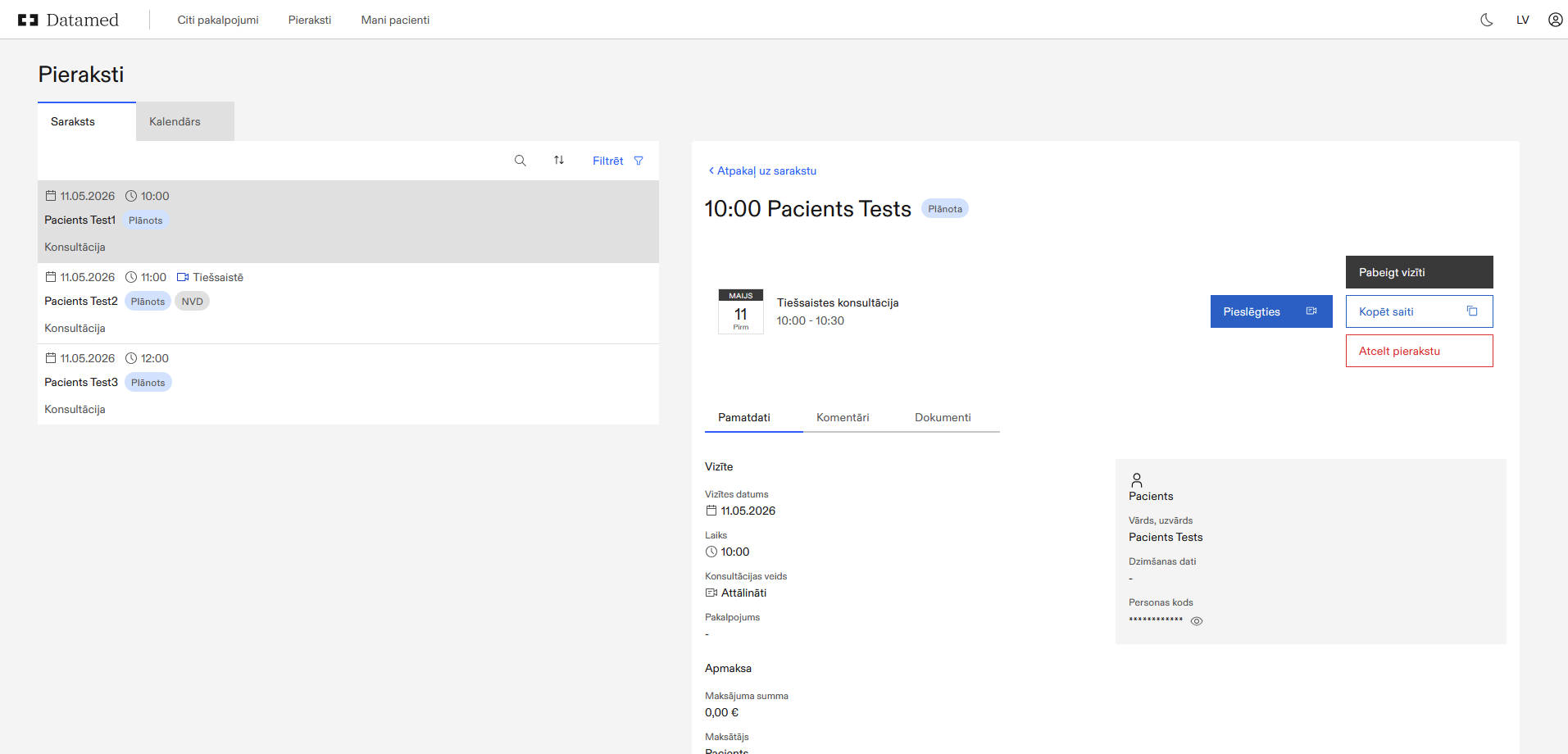This screenshot has height=754, width=1568.
Task: Click the 0,00 € payment amount
Action: click(721, 712)
